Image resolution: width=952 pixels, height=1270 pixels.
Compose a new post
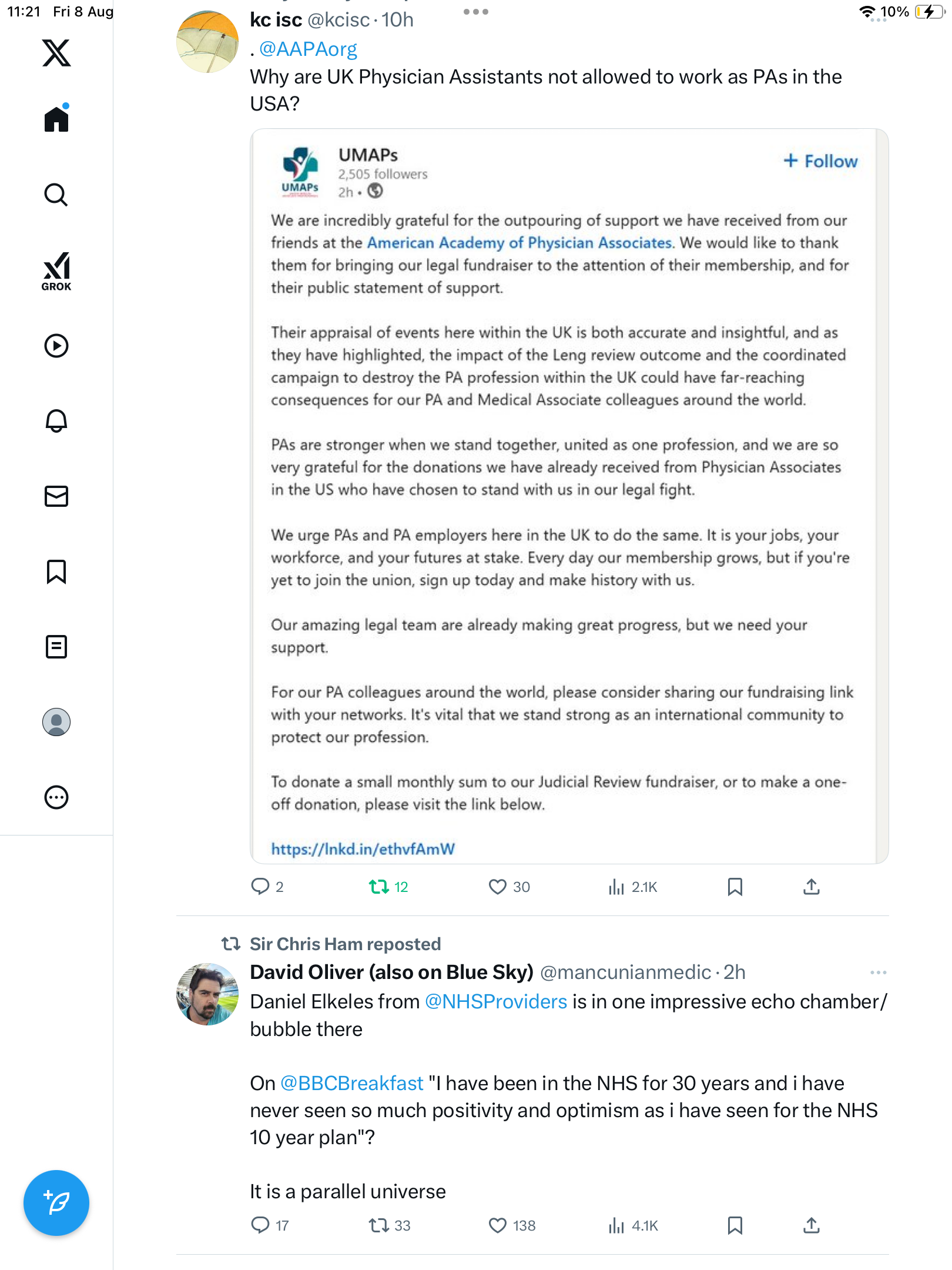(x=56, y=1203)
